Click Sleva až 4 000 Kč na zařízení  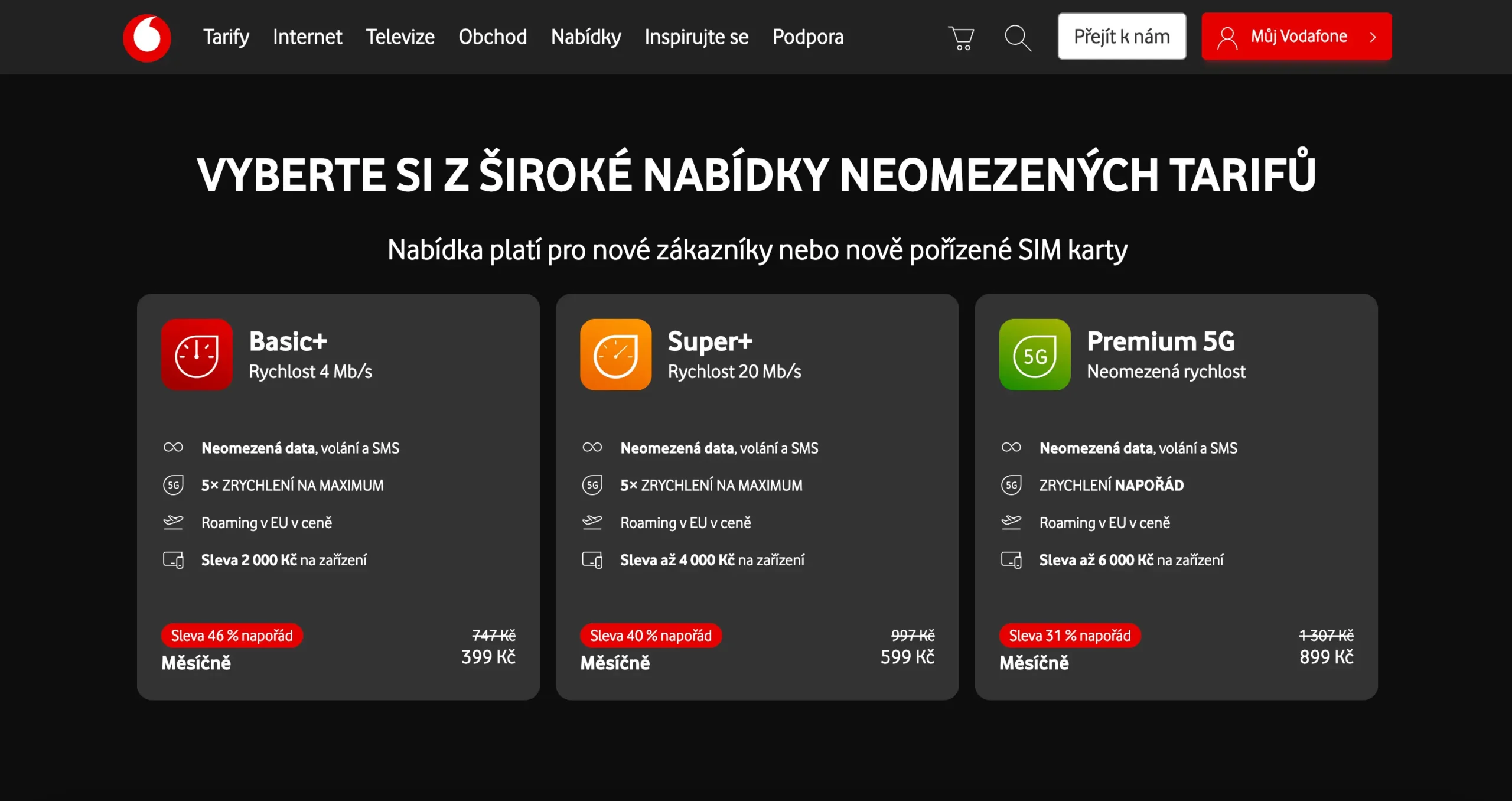712,560
